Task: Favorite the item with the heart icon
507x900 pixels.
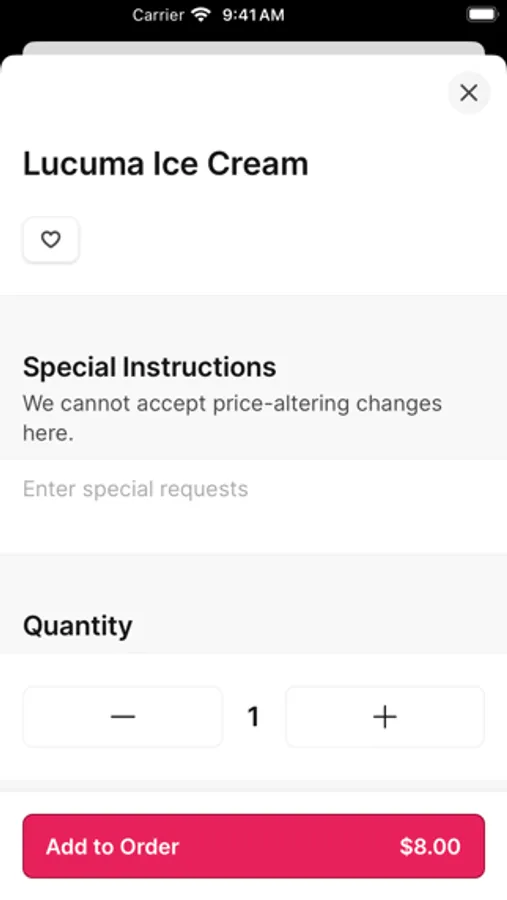Action: [51, 239]
